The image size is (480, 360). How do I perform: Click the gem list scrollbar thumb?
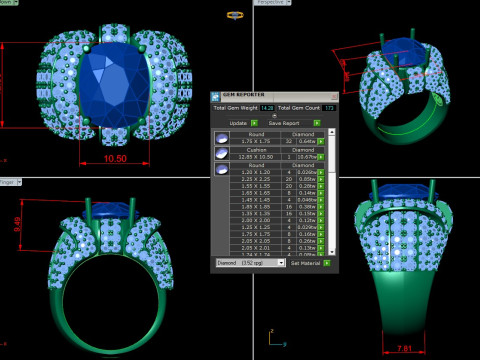(x=332, y=154)
